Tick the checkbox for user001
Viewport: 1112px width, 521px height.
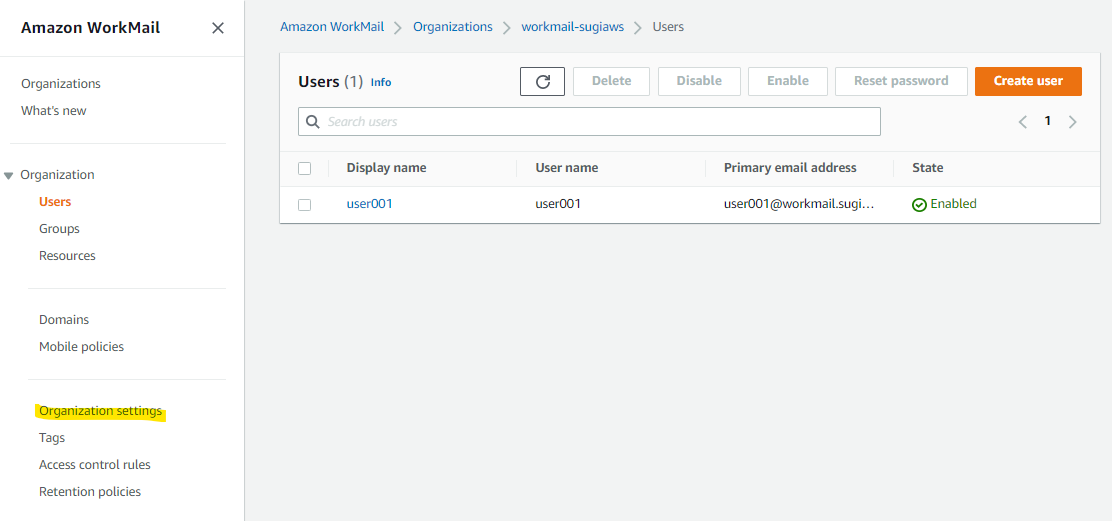pyautogui.click(x=305, y=205)
